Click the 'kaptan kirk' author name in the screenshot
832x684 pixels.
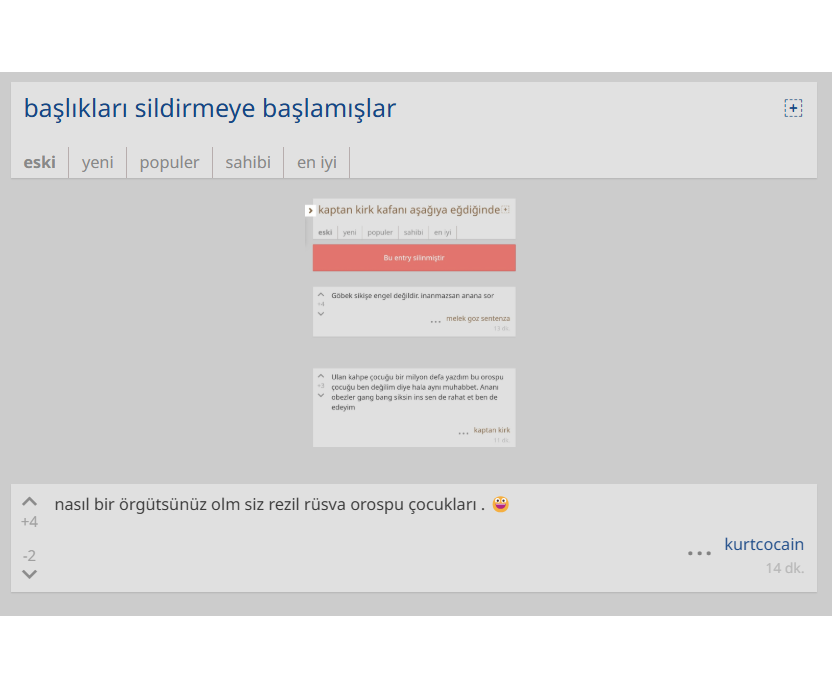pos(492,430)
